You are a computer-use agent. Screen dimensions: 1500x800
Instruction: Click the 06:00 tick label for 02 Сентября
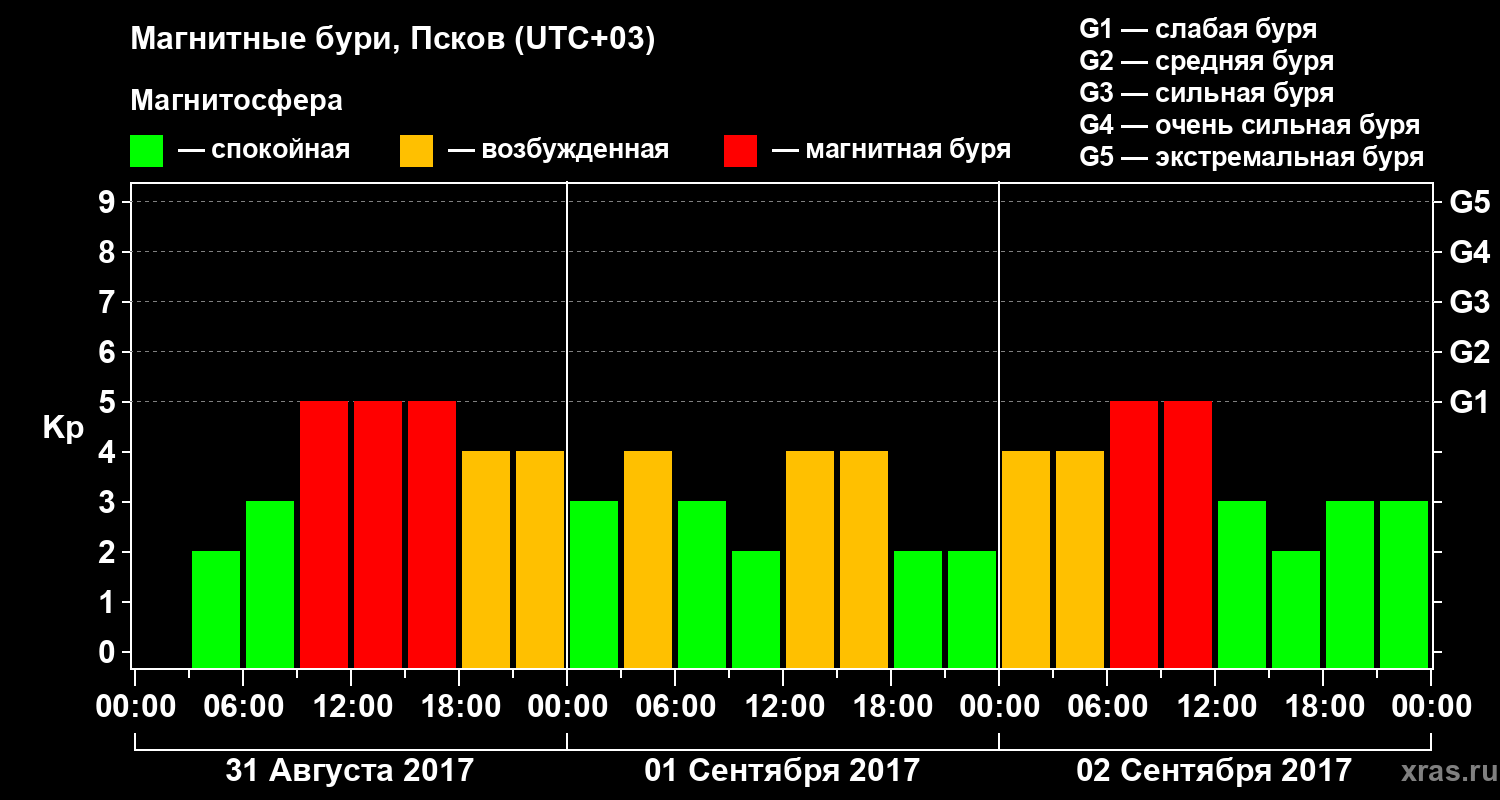pyautogui.click(x=1107, y=707)
